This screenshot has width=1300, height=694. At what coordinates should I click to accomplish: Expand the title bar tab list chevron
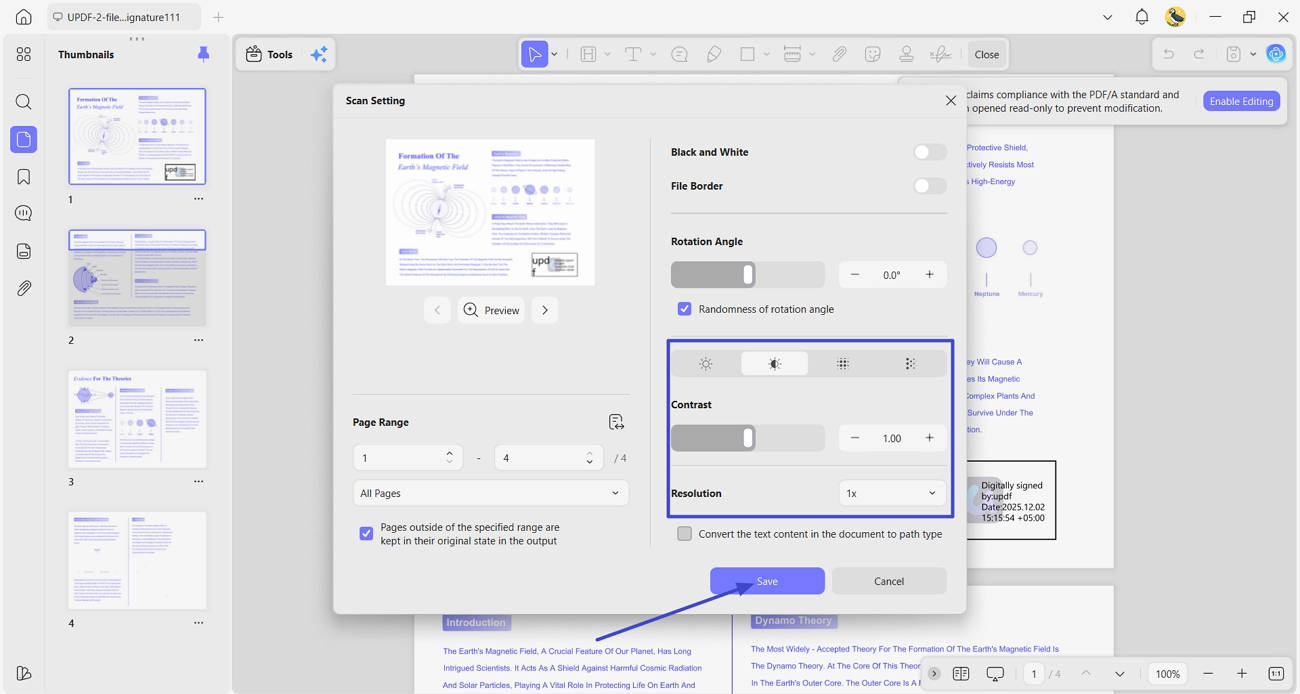point(1107,17)
